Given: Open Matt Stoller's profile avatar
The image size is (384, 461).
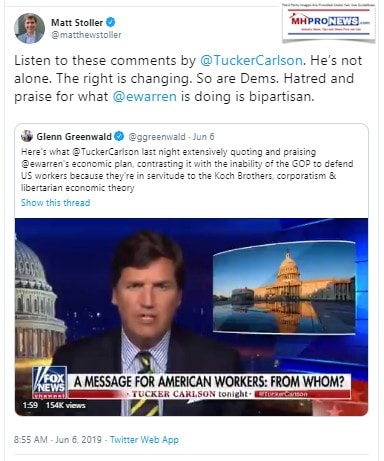Looking at the screenshot, I should [x=29, y=28].
